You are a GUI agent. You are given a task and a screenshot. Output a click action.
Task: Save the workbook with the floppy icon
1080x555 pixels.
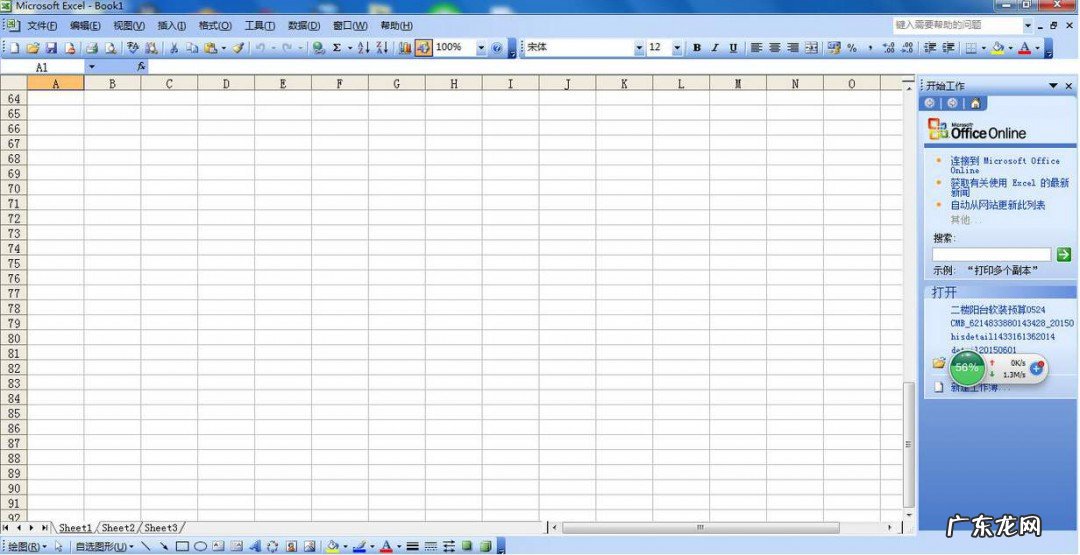(x=51, y=48)
